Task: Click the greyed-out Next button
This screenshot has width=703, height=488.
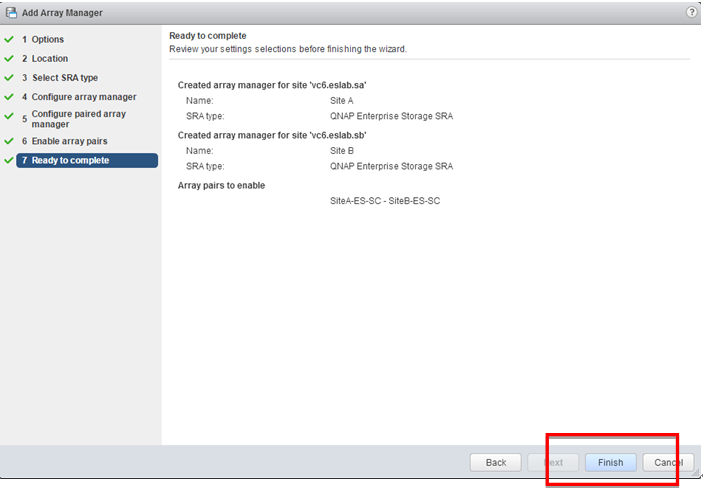Action: 553,462
